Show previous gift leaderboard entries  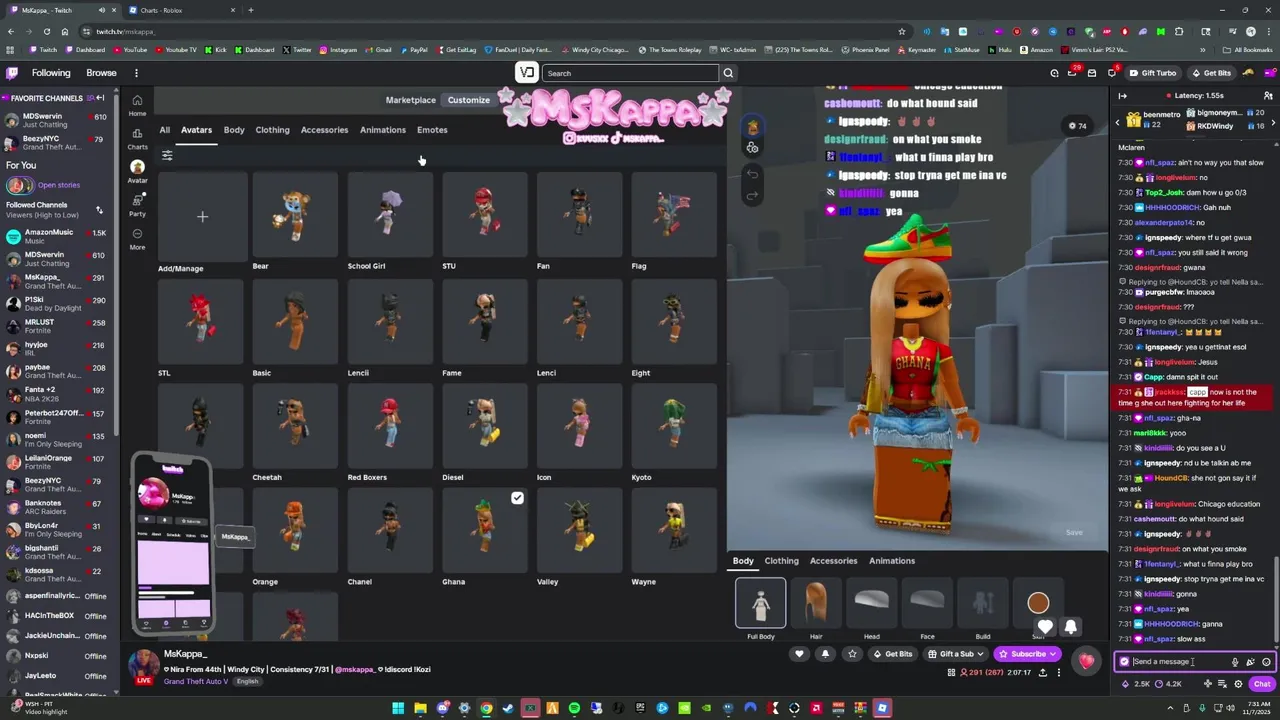[1118, 123]
